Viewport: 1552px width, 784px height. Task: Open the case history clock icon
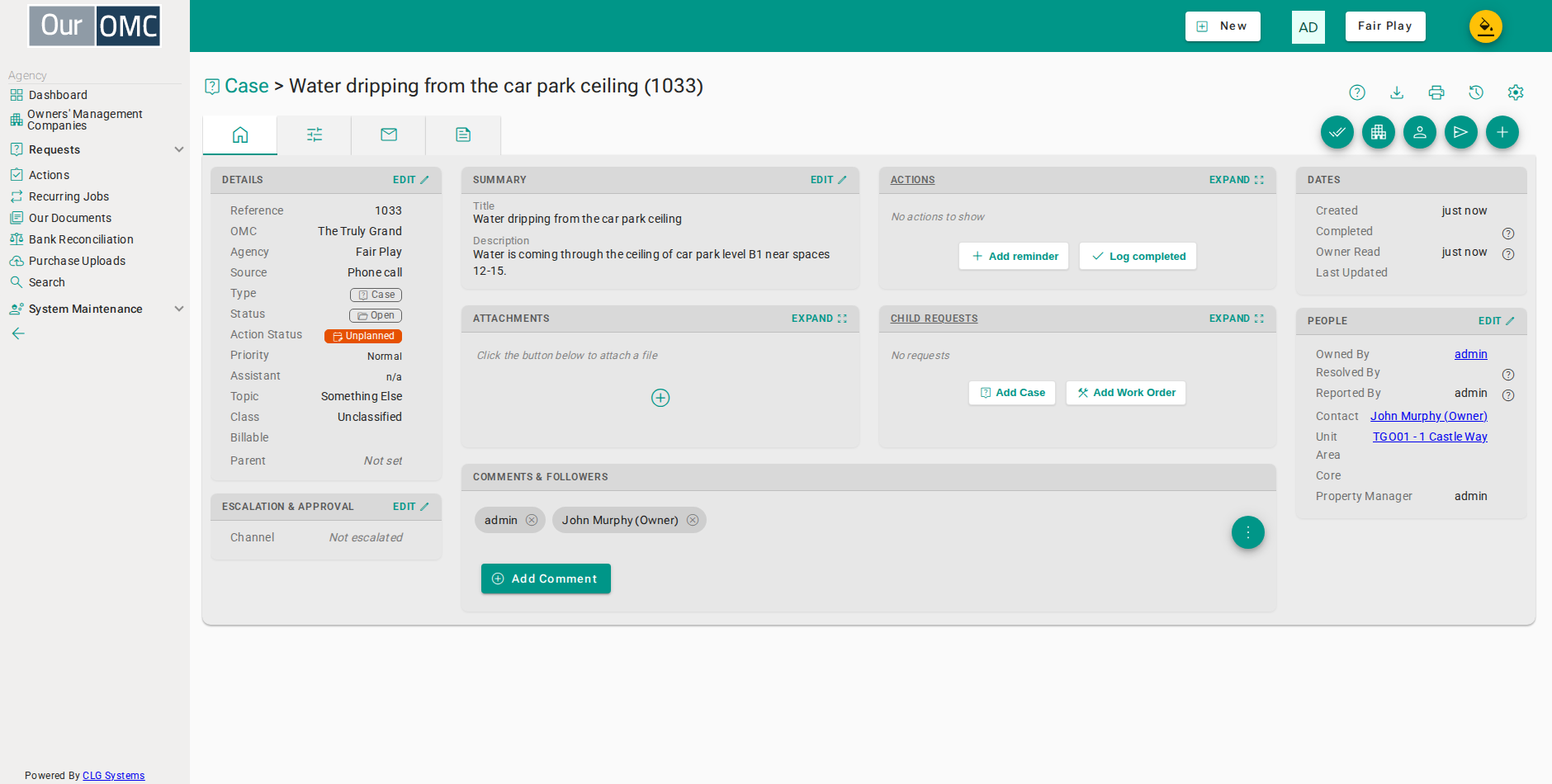(x=1476, y=92)
